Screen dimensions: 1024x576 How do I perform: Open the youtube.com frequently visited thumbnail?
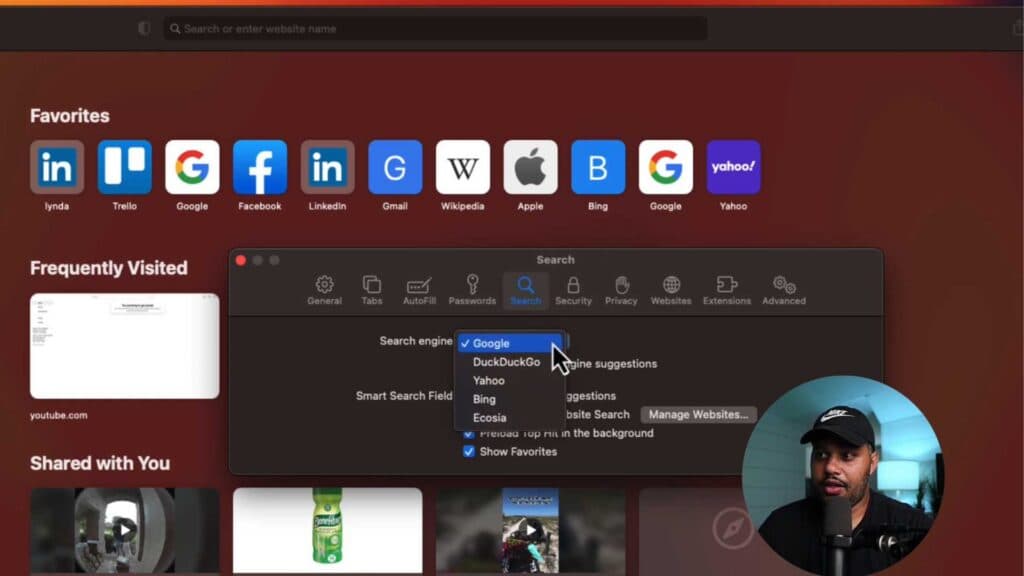point(125,345)
